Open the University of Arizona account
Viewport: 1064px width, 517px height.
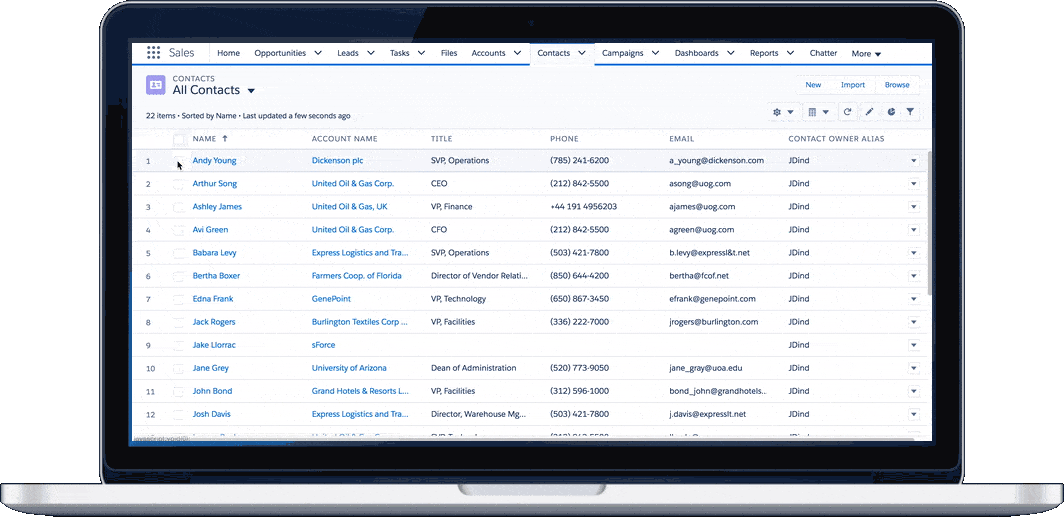coord(349,368)
